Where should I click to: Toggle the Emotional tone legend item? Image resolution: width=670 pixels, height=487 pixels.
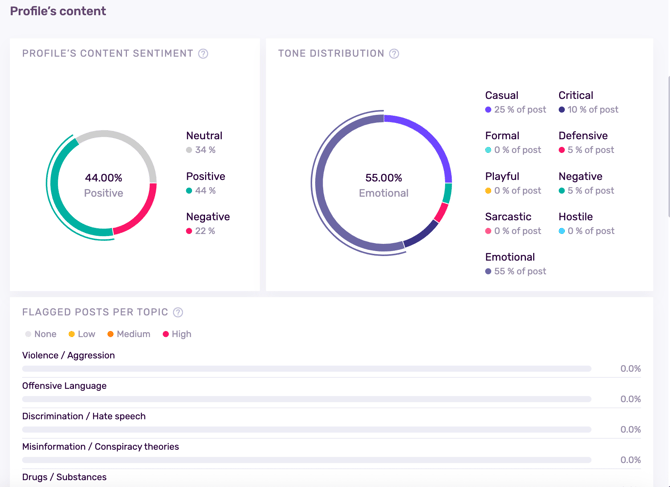(510, 258)
